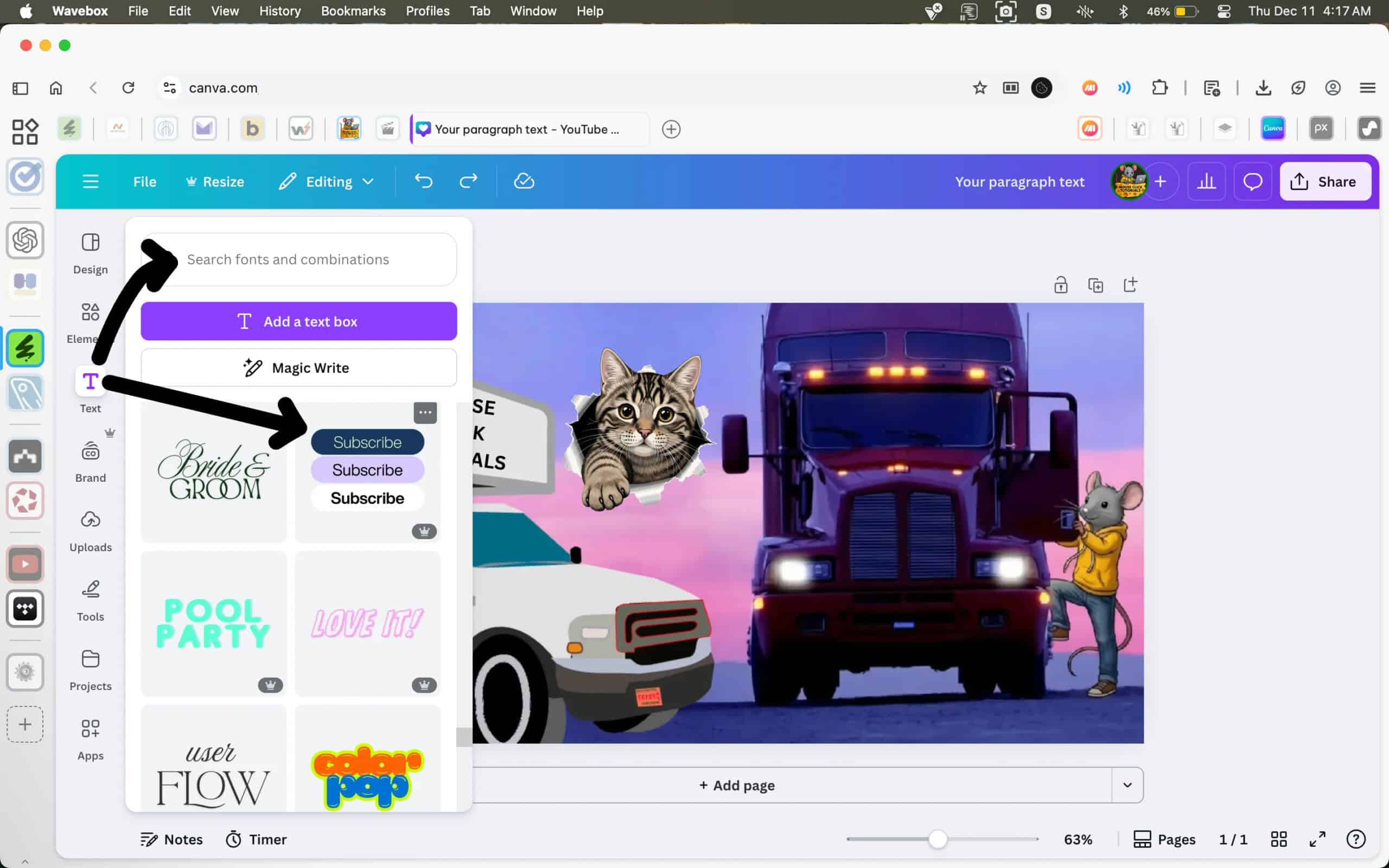Open Bookmarks in the macOS menu bar

pyautogui.click(x=353, y=11)
